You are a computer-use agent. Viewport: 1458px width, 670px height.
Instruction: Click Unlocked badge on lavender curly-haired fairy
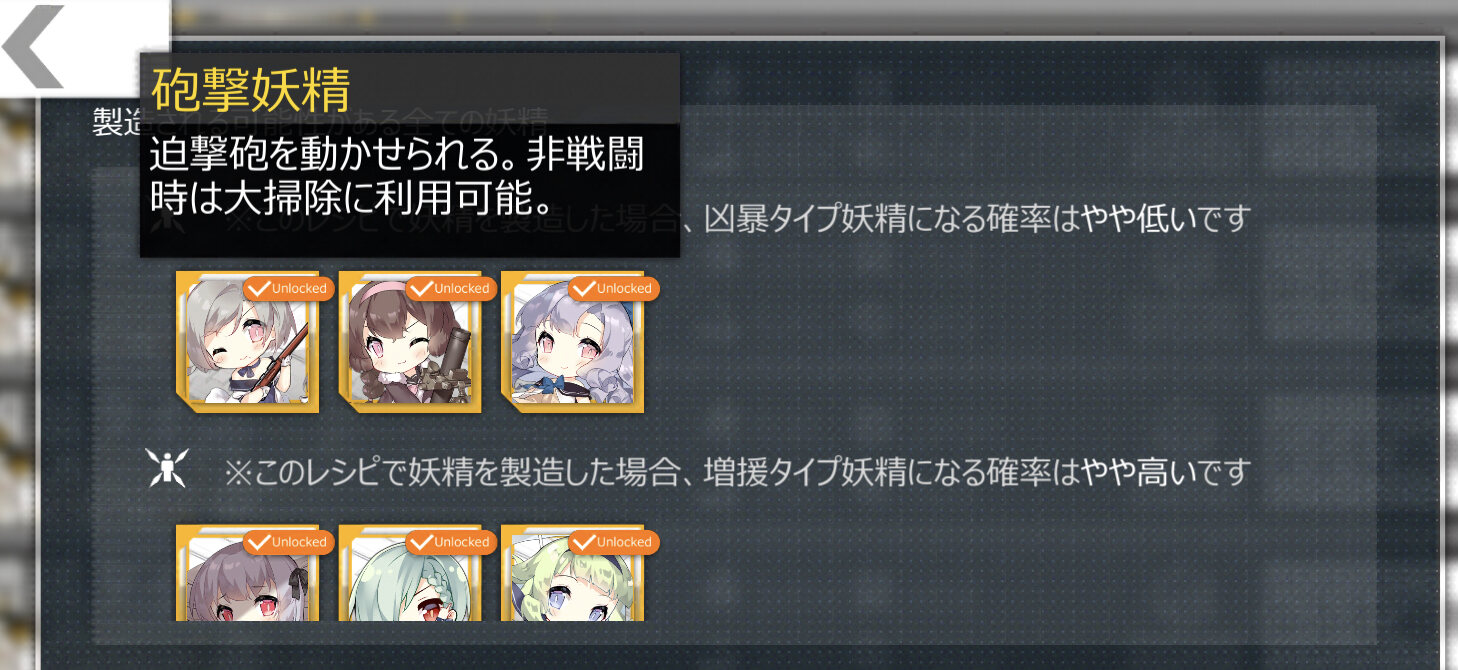(612, 288)
